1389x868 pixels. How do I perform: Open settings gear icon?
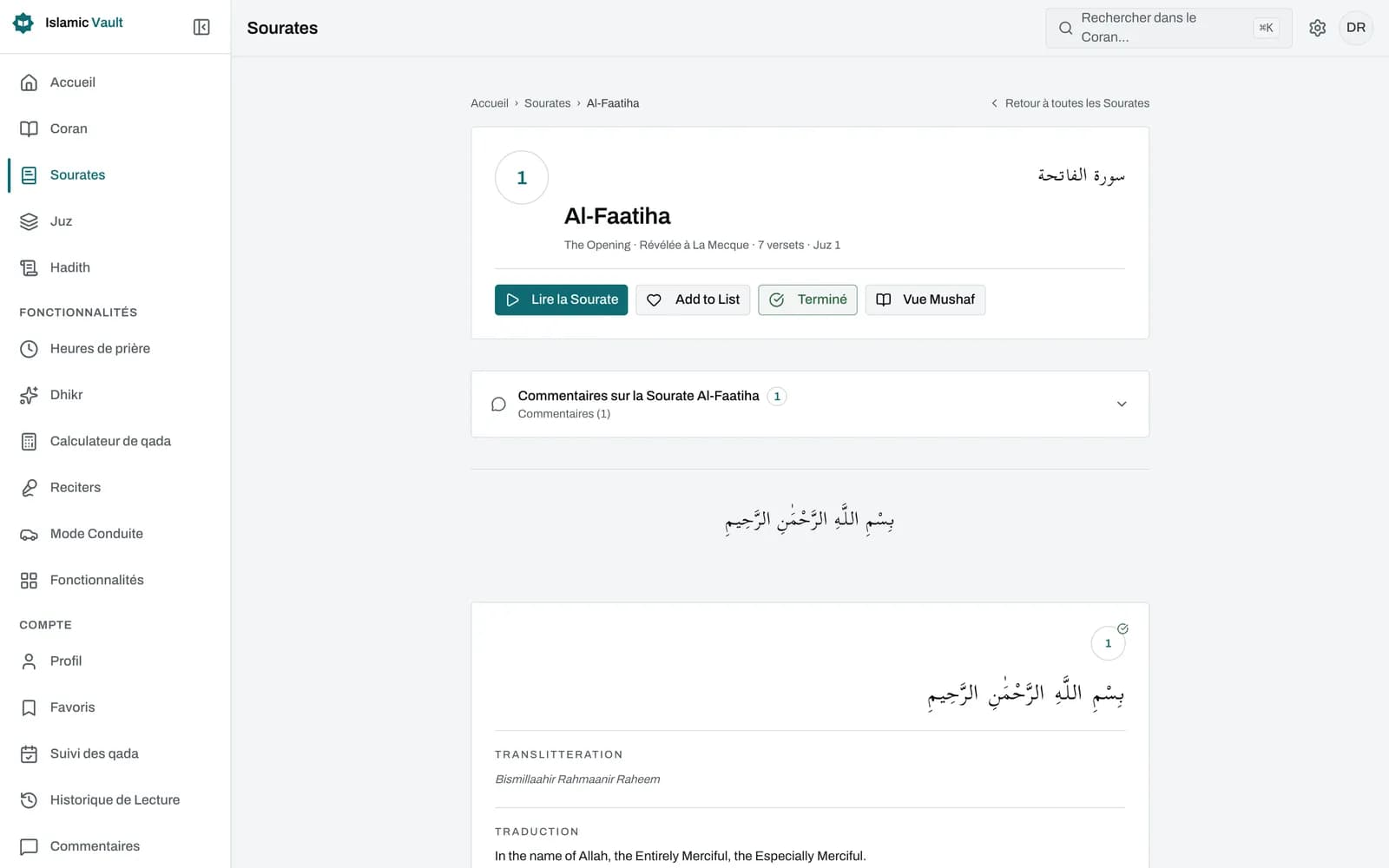pos(1317,28)
